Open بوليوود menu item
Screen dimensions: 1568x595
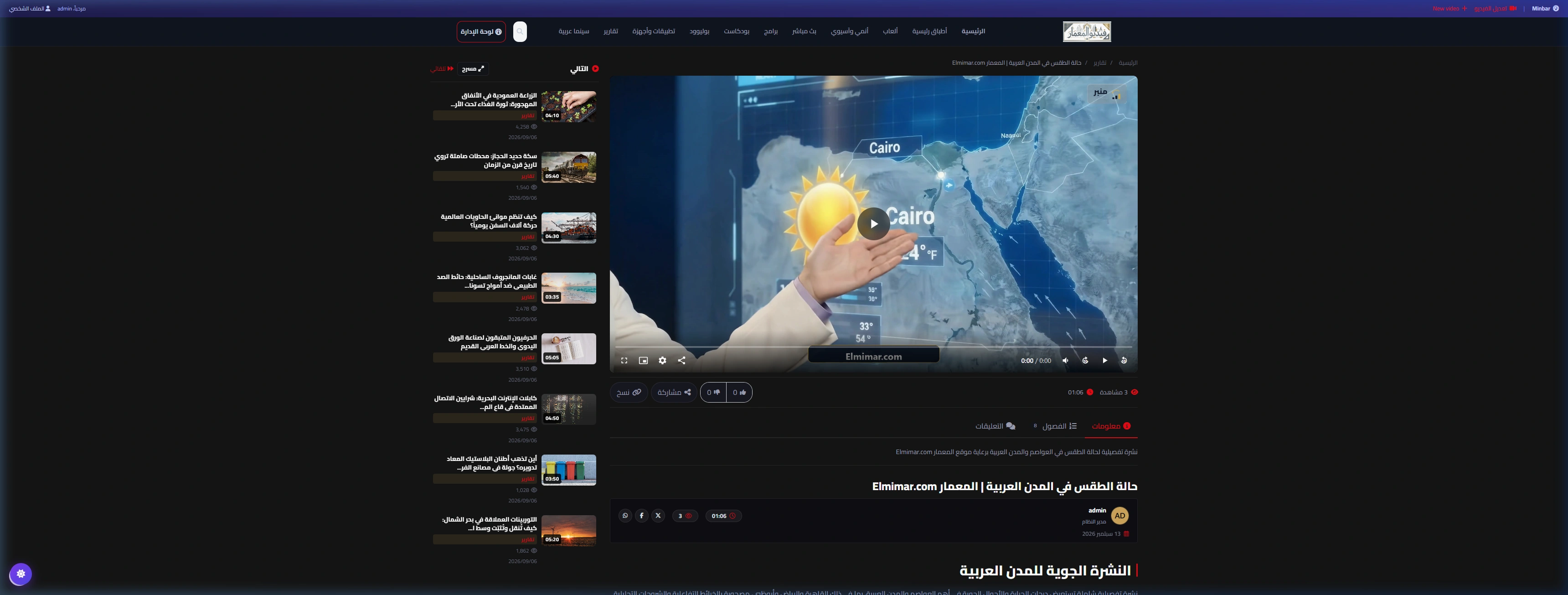[699, 31]
